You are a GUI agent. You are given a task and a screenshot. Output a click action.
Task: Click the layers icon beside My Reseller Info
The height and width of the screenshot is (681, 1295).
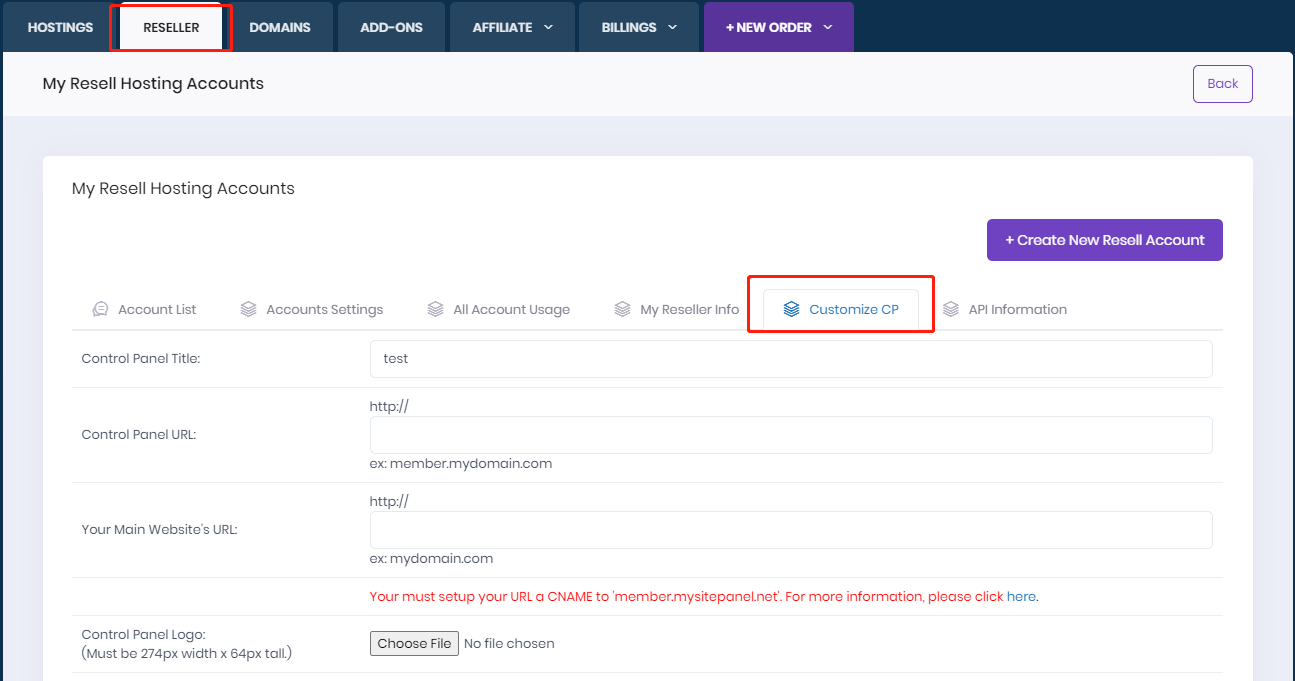622,310
